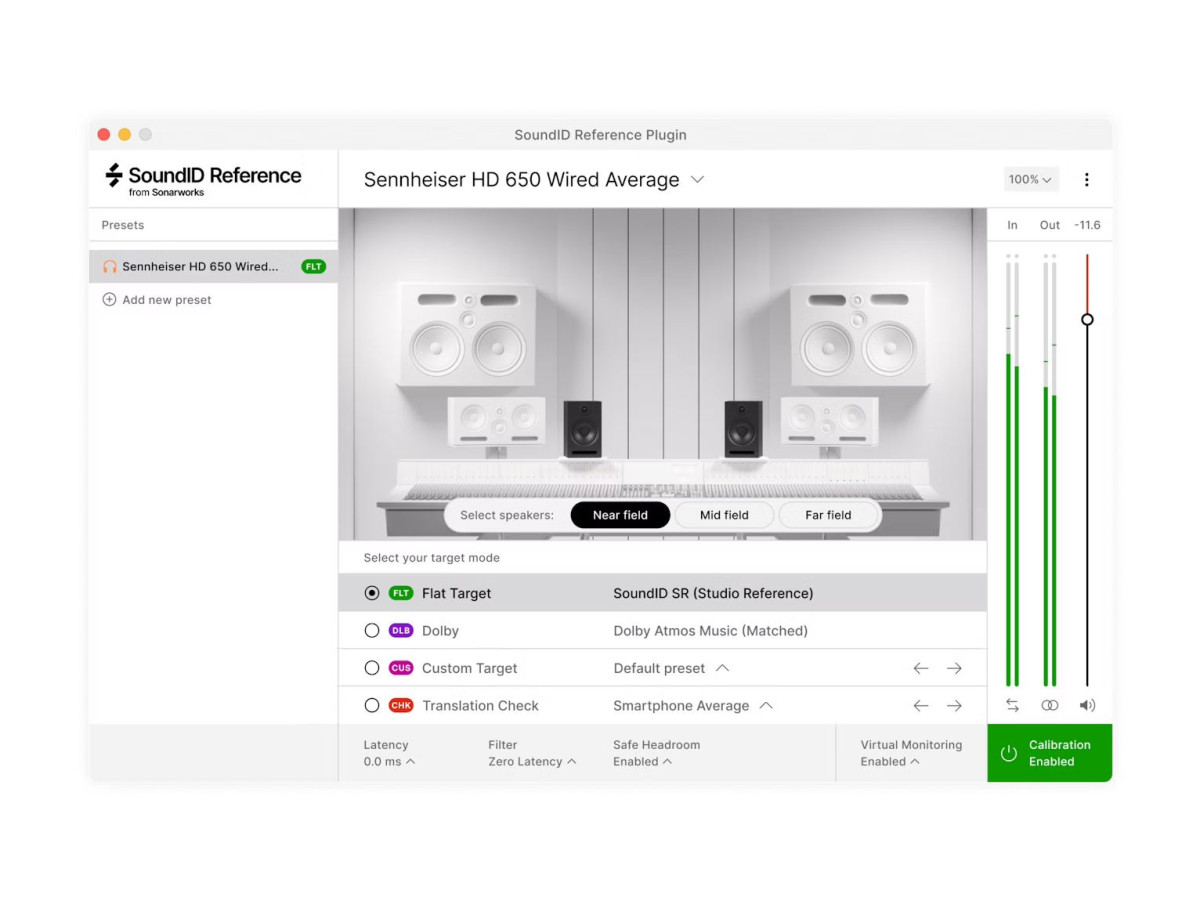Click the left black near-field speaker
Screen dimensions: 1200x901
[x=582, y=429]
